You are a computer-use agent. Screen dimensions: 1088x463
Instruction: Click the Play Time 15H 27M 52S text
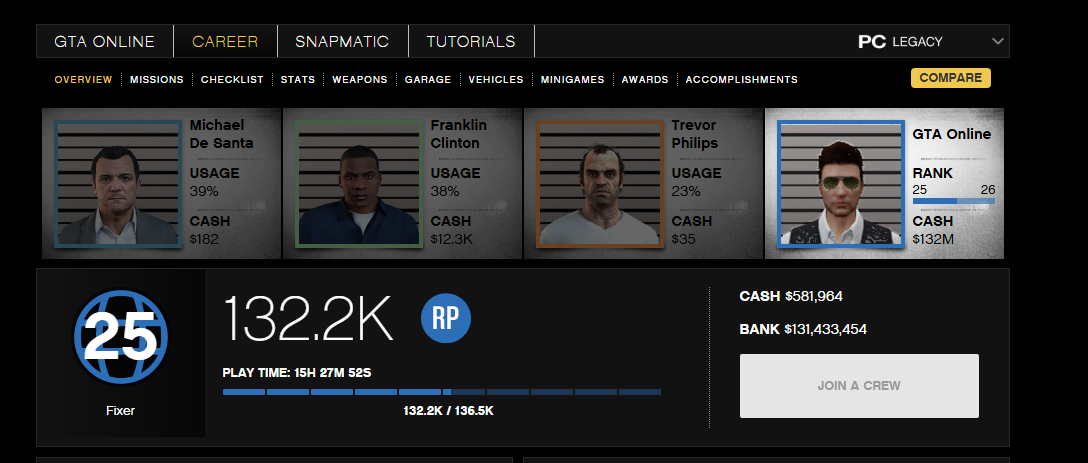[x=297, y=373]
